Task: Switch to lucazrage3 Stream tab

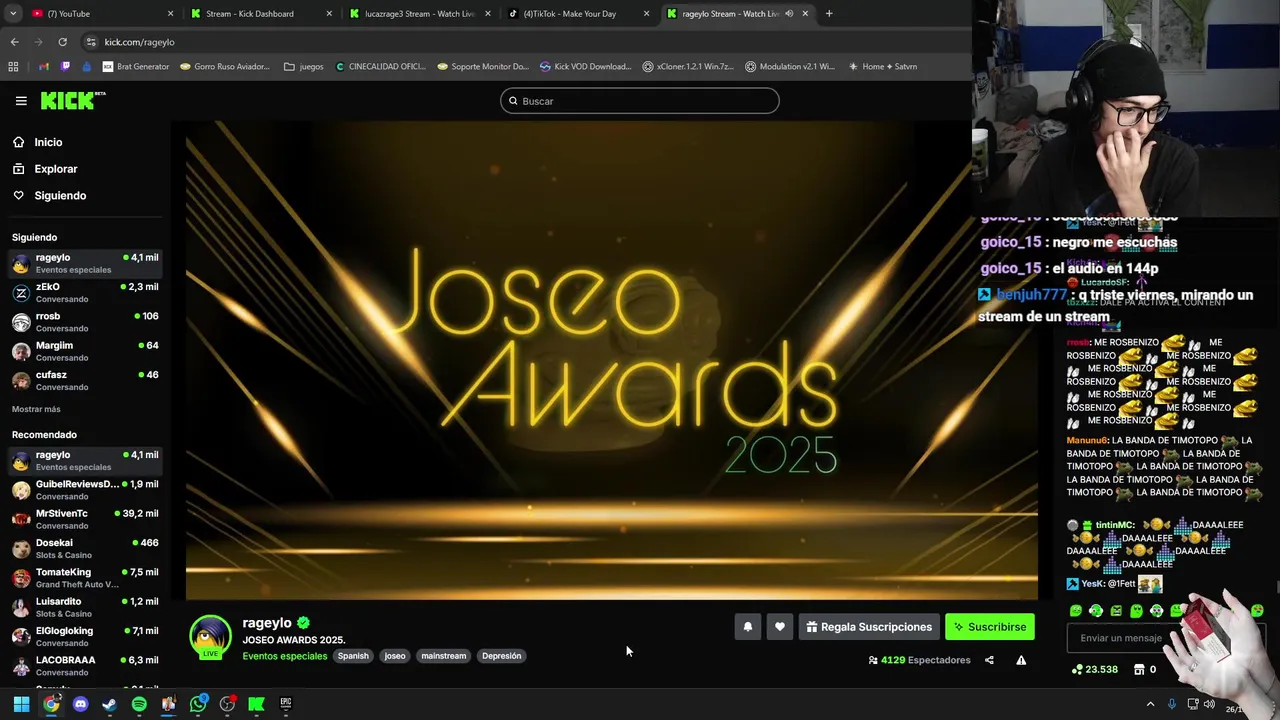Action: [x=420, y=14]
